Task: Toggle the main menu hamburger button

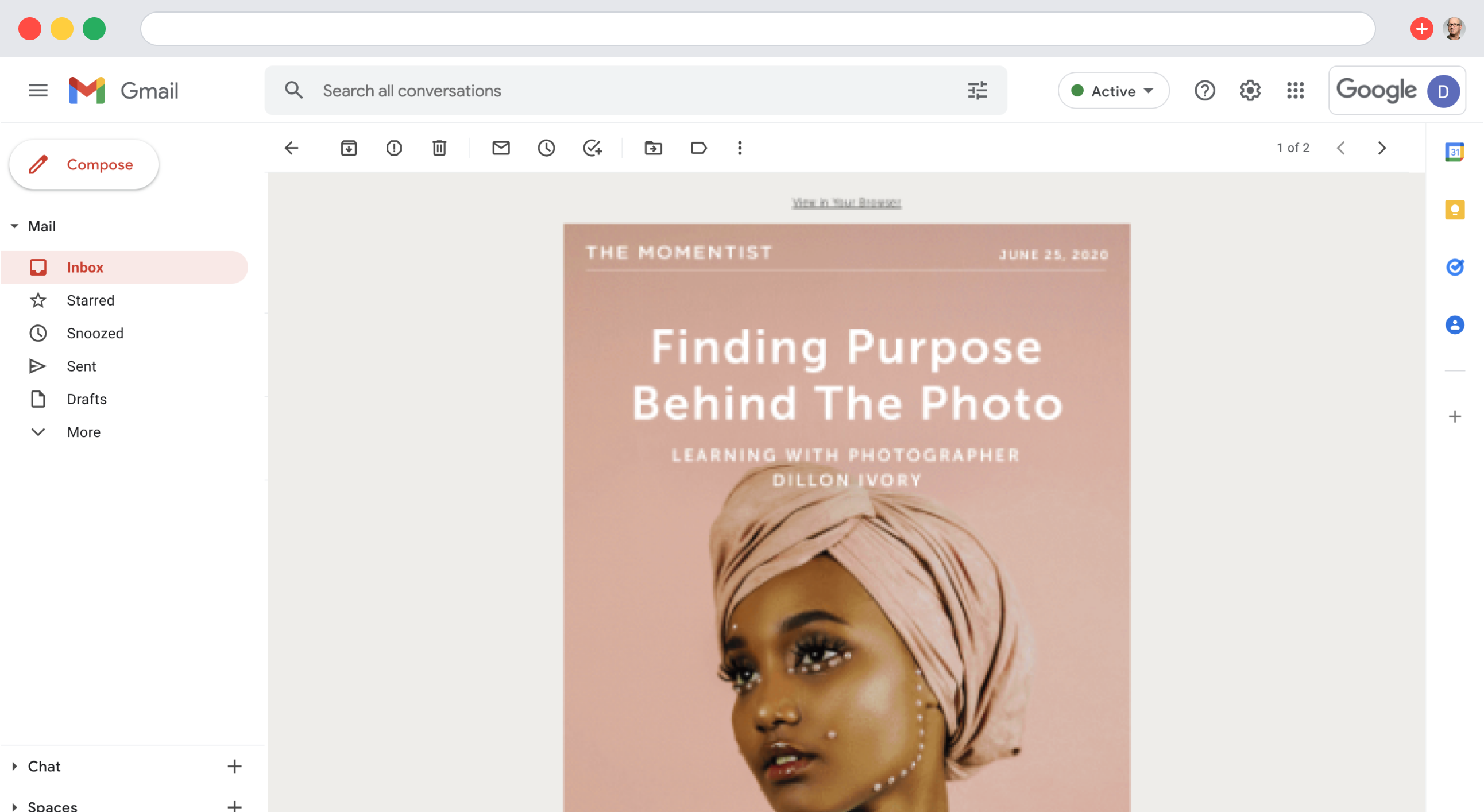Action: click(x=38, y=90)
